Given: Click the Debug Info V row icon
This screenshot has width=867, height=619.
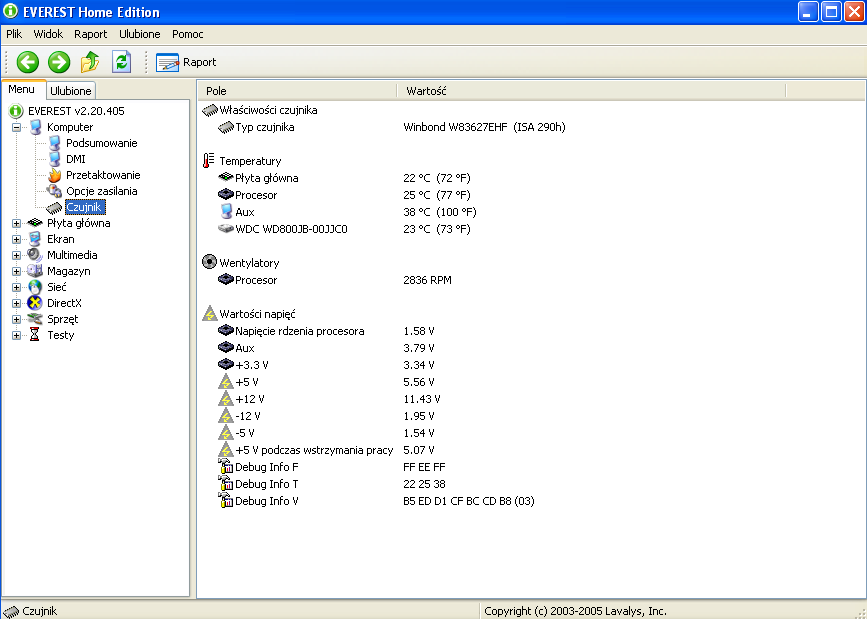Looking at the screenshot, I should (226, 501).
